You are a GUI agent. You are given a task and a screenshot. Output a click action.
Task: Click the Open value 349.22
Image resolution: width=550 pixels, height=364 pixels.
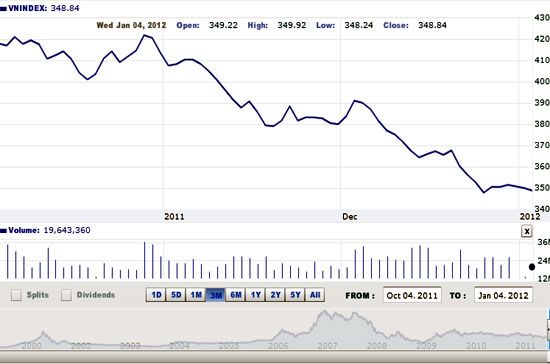(x=223, y=25)
